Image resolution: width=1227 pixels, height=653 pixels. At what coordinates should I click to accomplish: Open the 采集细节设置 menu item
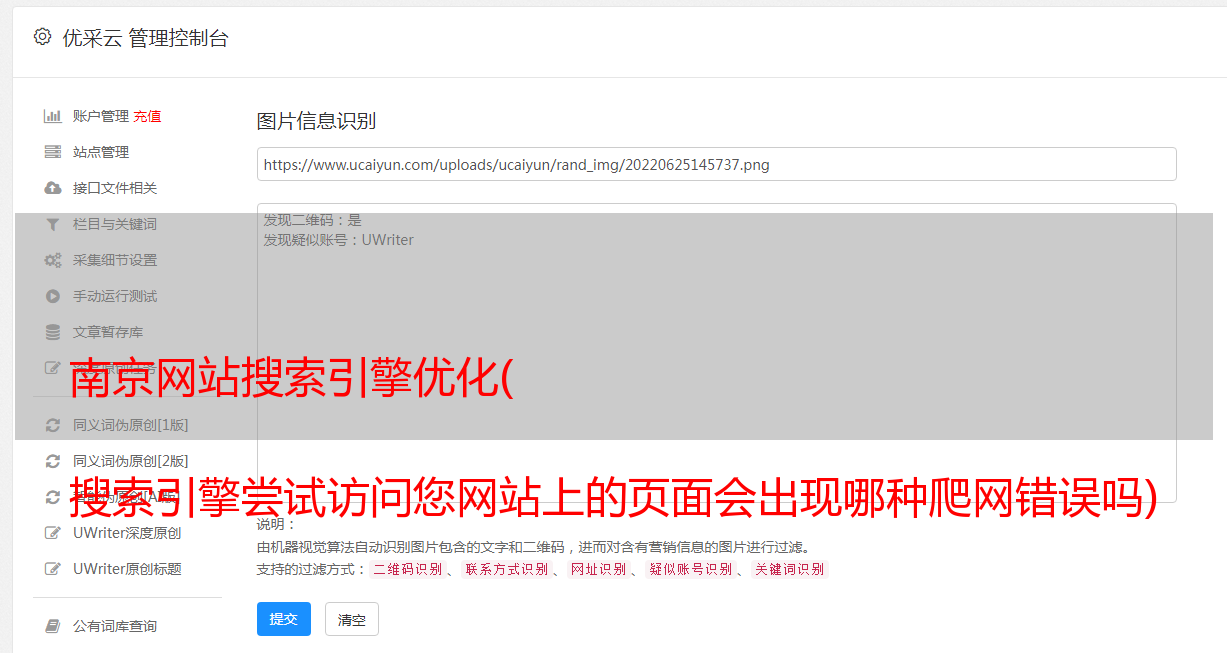point(115,260)
